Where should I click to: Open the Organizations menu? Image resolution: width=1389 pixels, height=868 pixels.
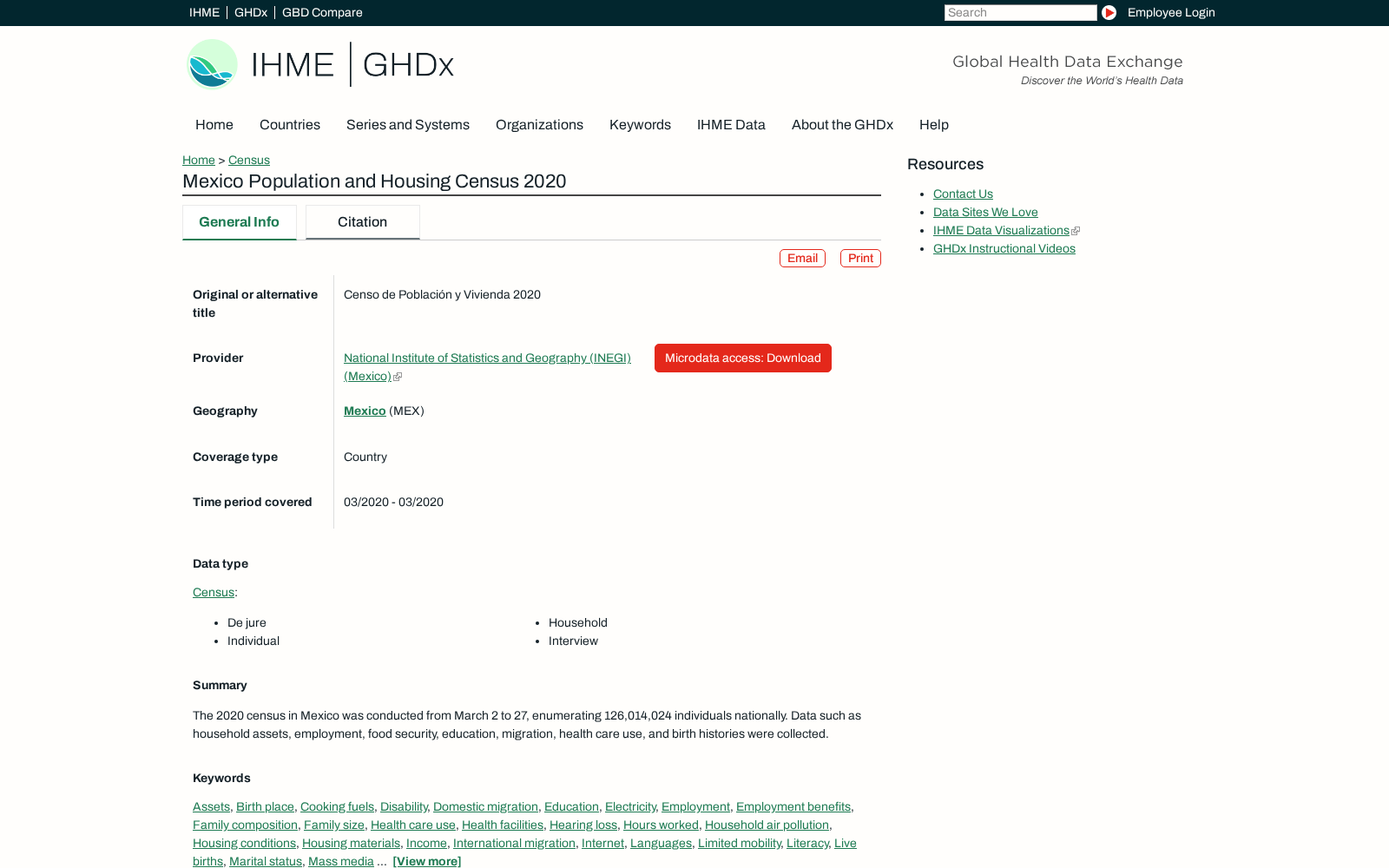pos(539,124)
